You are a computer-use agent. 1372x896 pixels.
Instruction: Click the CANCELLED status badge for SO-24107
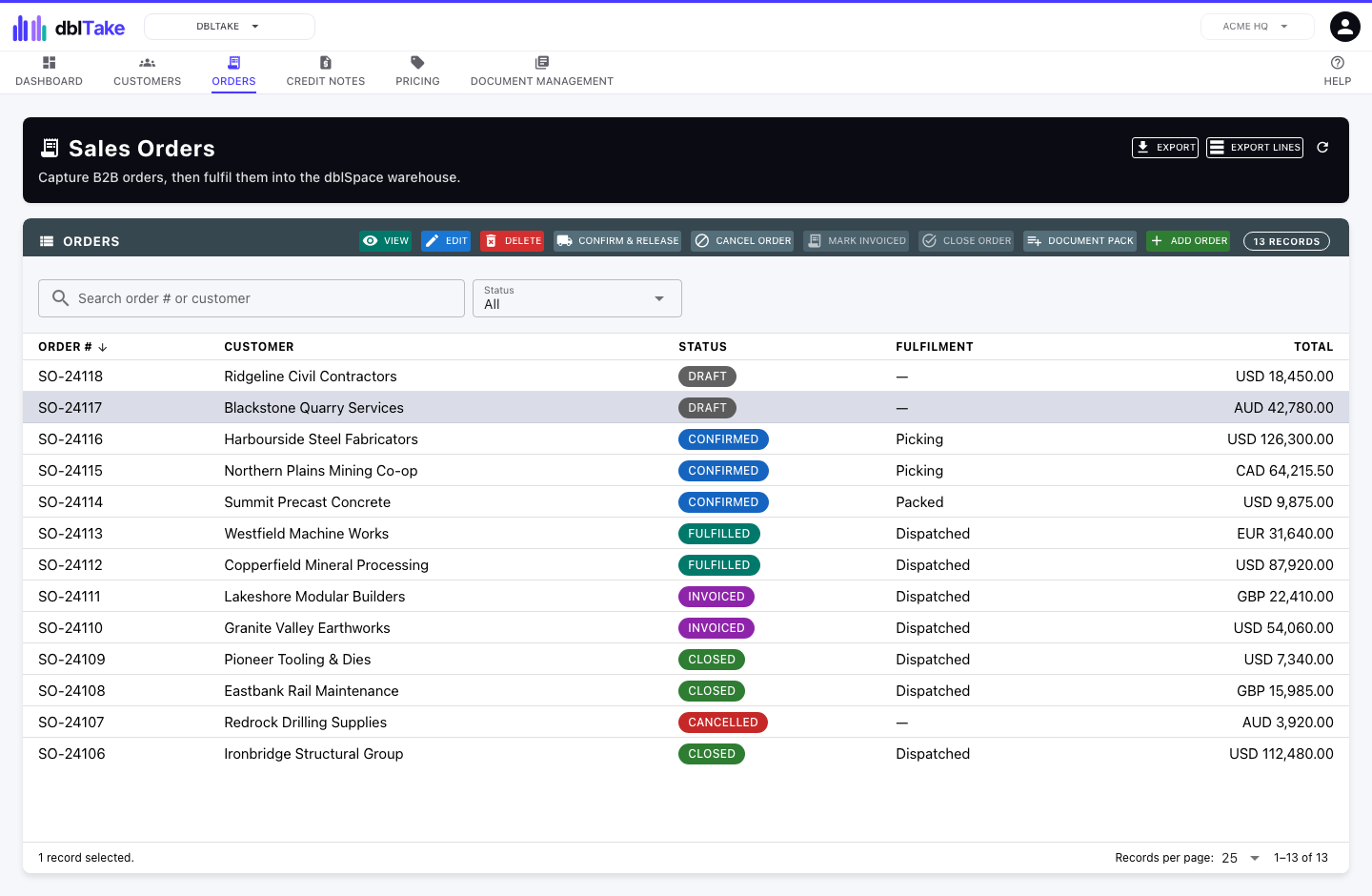(x=723, y=723)
